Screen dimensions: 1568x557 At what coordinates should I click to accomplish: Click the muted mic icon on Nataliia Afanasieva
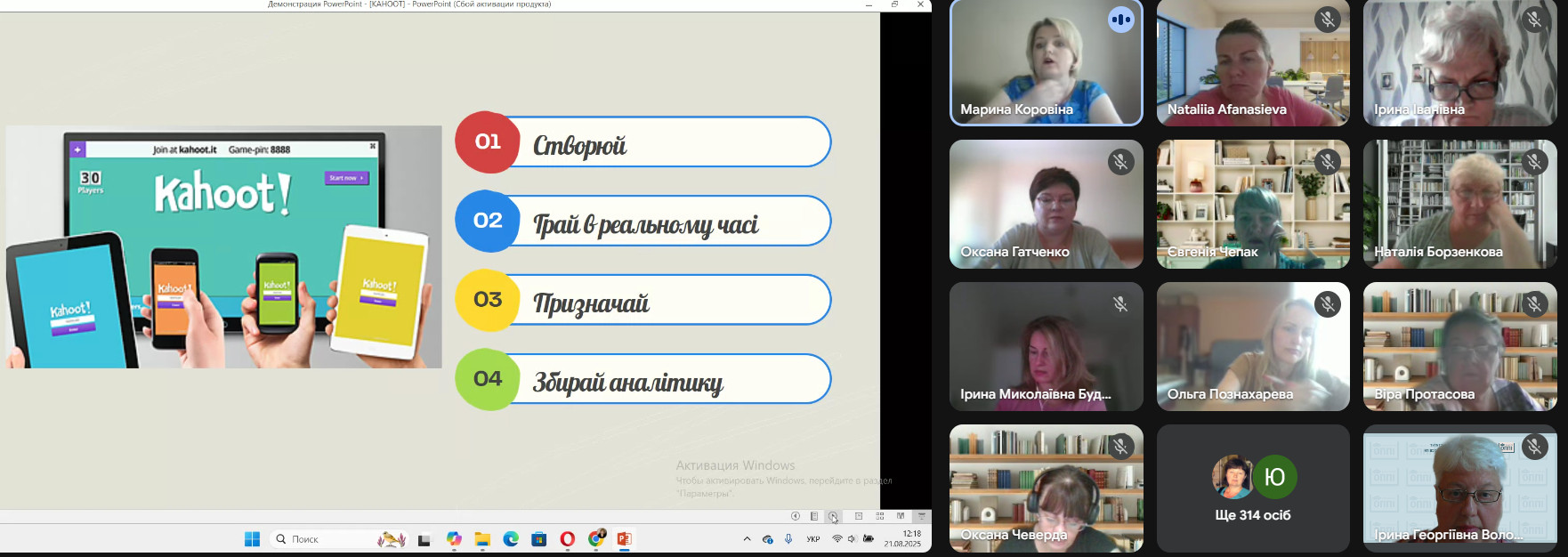pos(1327,20)
